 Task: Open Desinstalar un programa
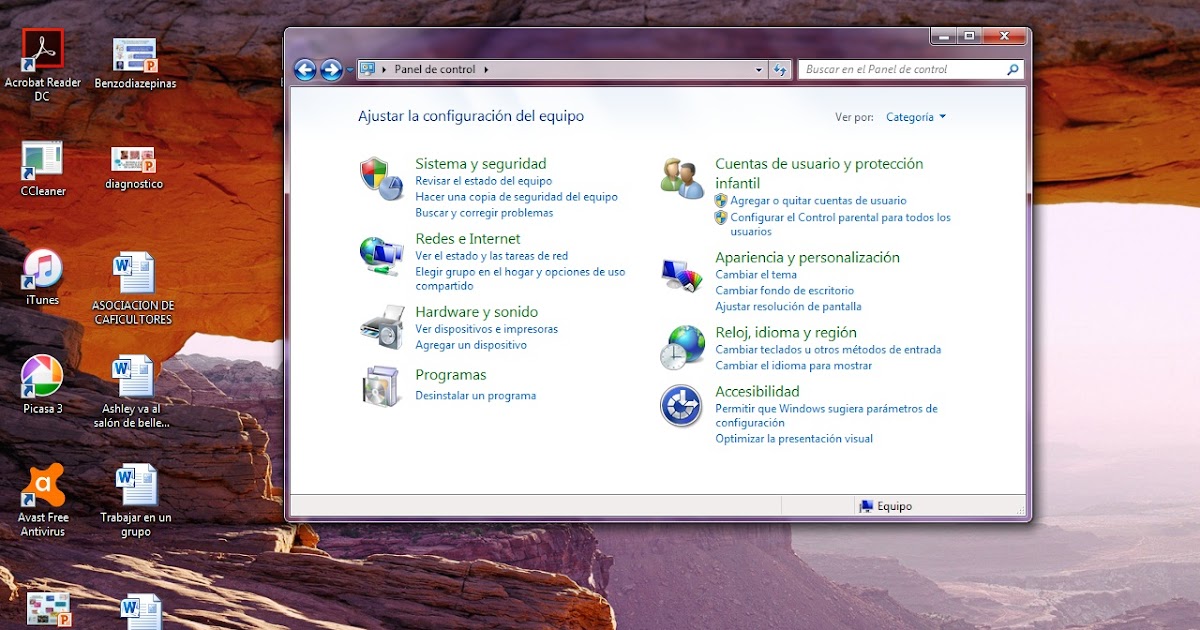(475, 395)
